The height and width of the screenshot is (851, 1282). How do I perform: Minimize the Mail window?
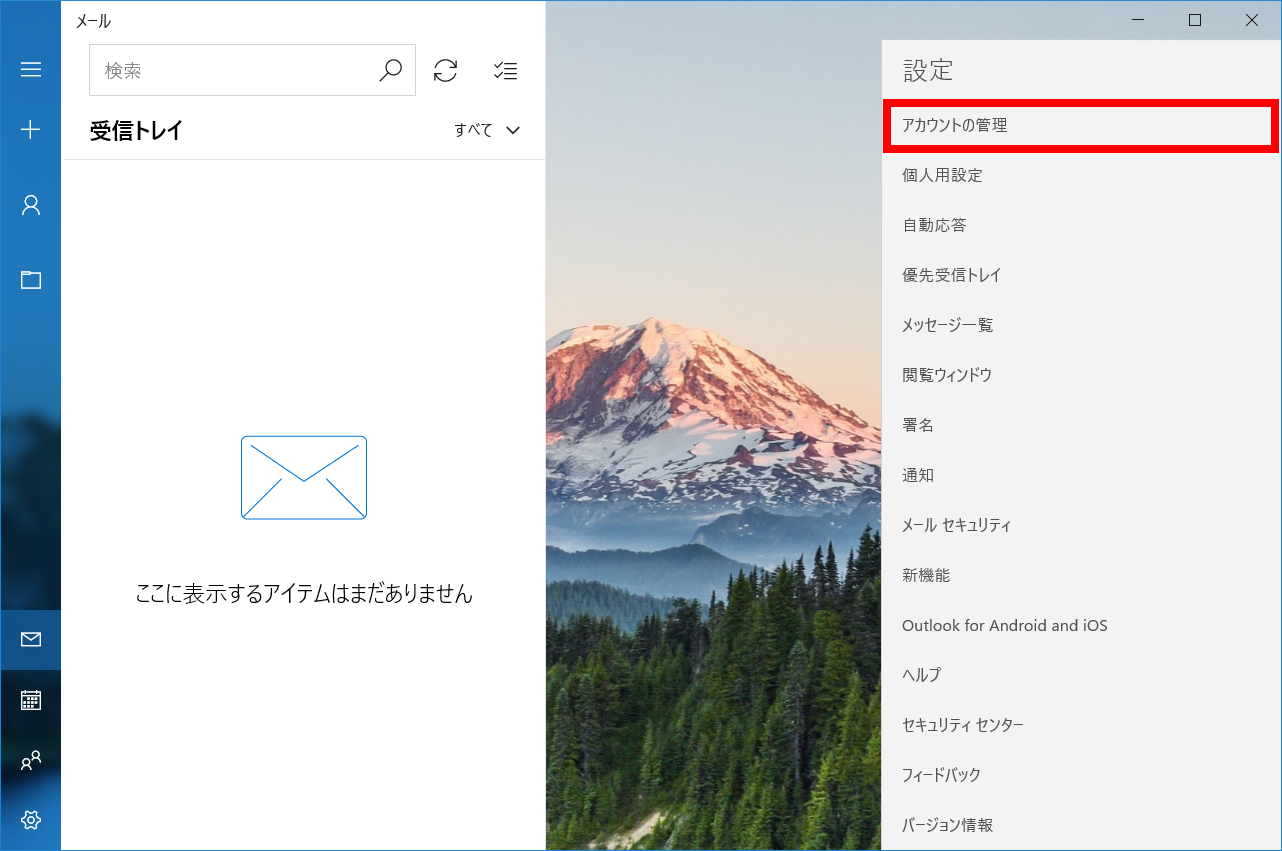click(1138, 20)
